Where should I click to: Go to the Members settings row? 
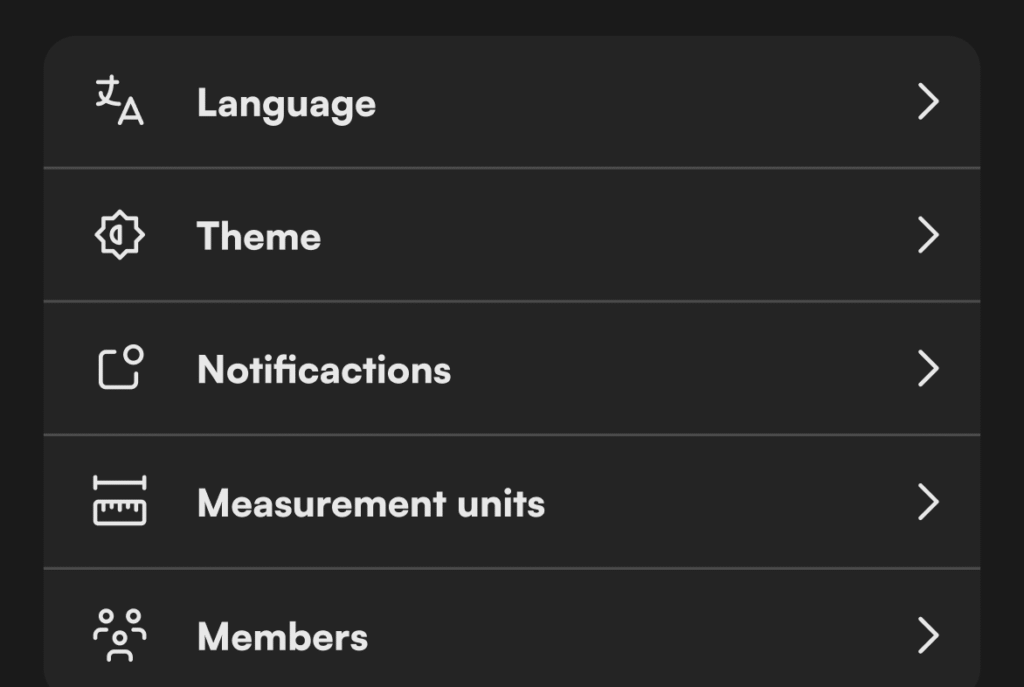(x=600, y=636)
